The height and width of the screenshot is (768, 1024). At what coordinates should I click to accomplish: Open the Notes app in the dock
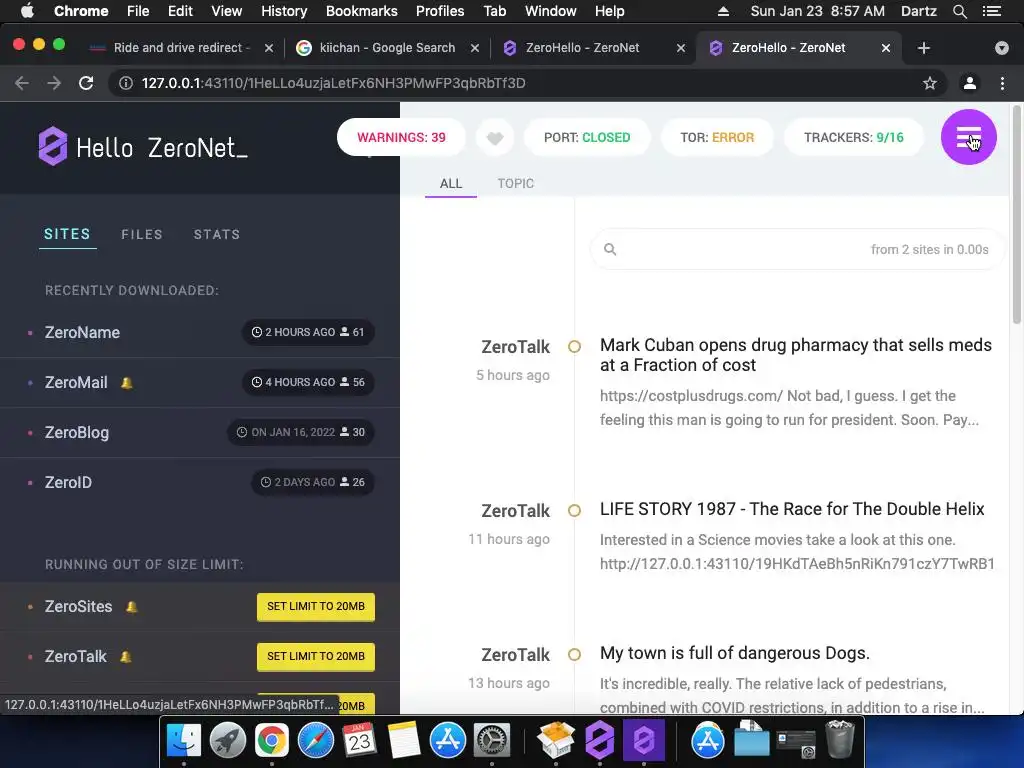(x=403, y=740)
